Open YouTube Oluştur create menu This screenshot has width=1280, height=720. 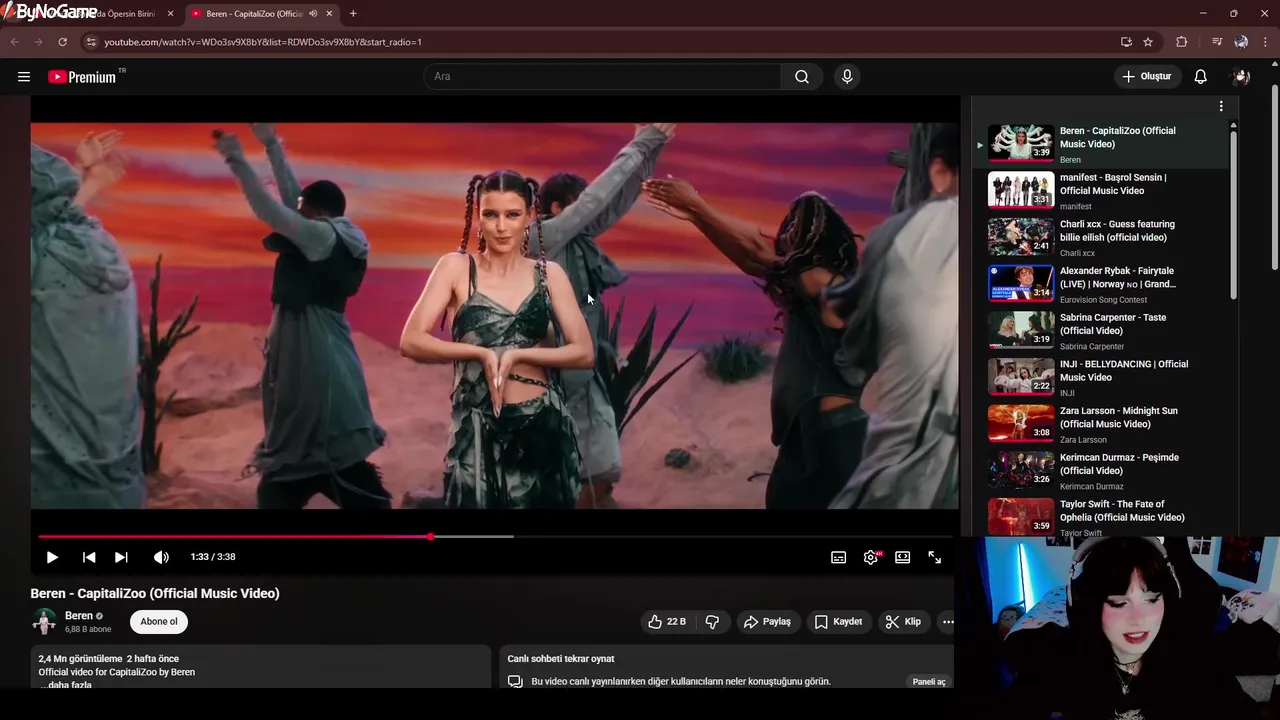[1146, 77]
